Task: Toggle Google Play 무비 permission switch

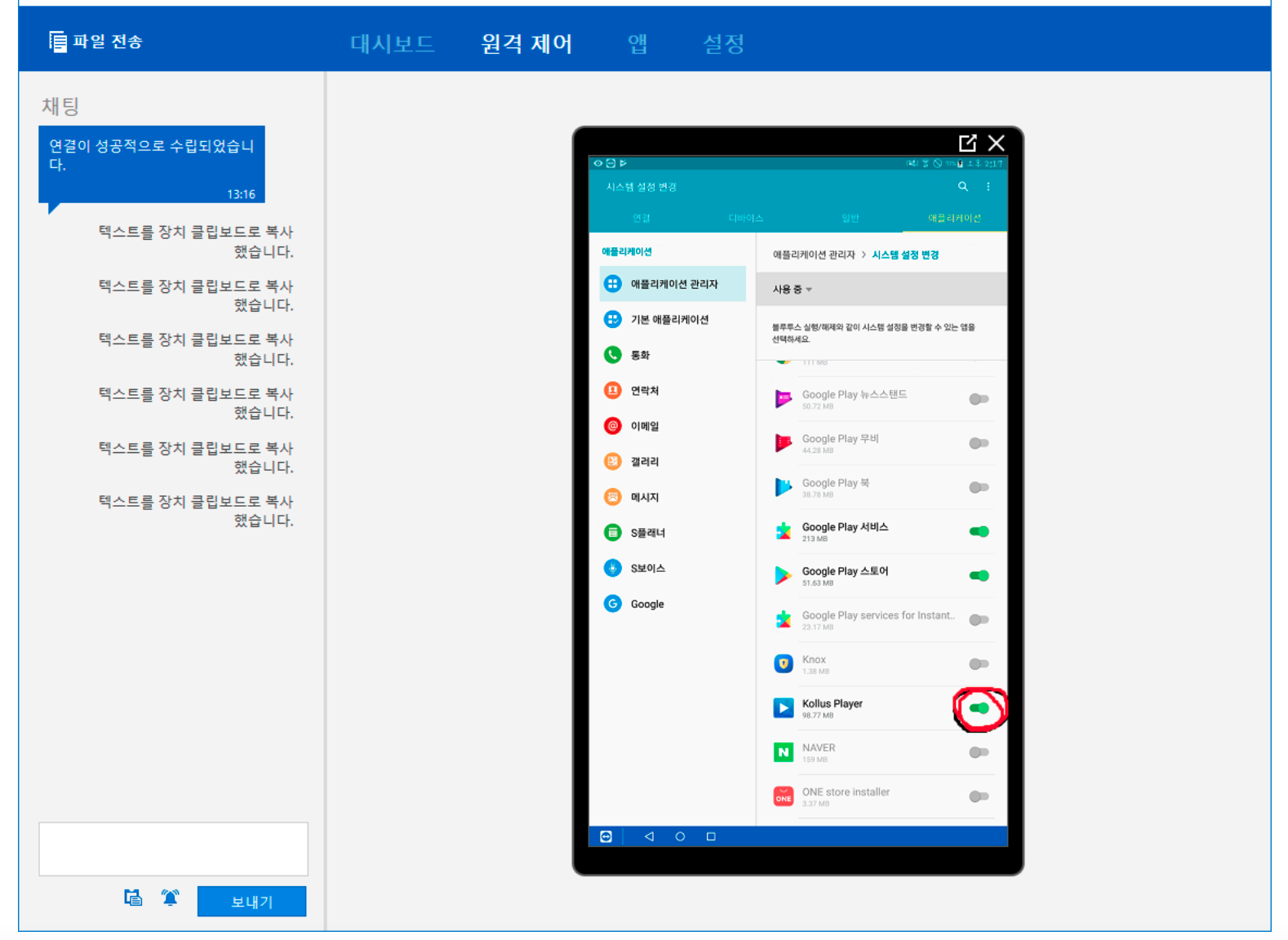Action: [979, 443]
